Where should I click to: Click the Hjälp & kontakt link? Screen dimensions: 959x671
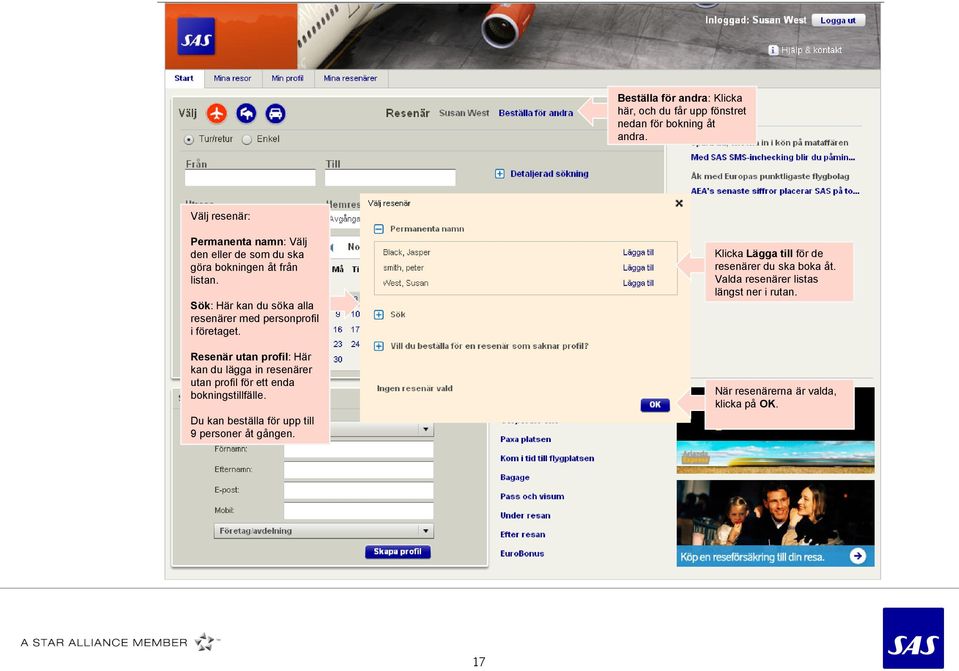[x=811, y=50]
